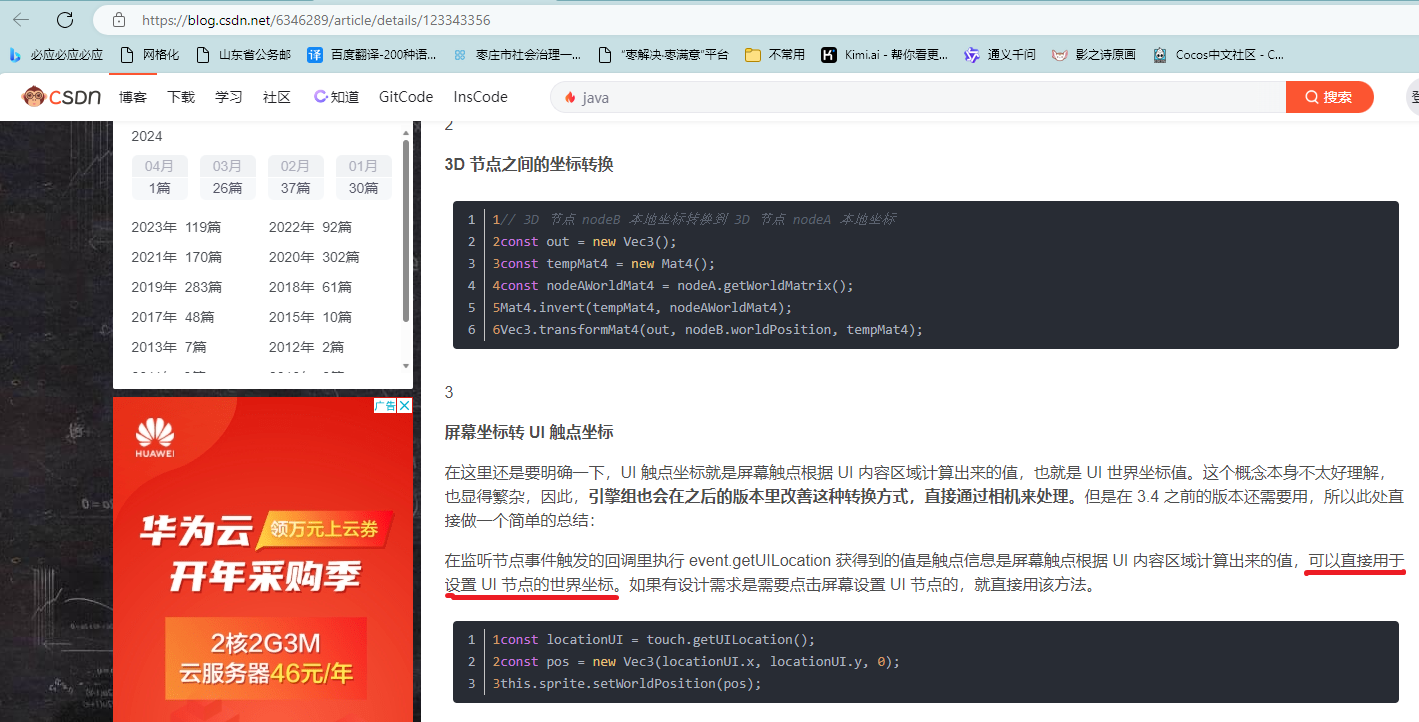Open the 04月 1篇 archive

click(x=160, y=177)
